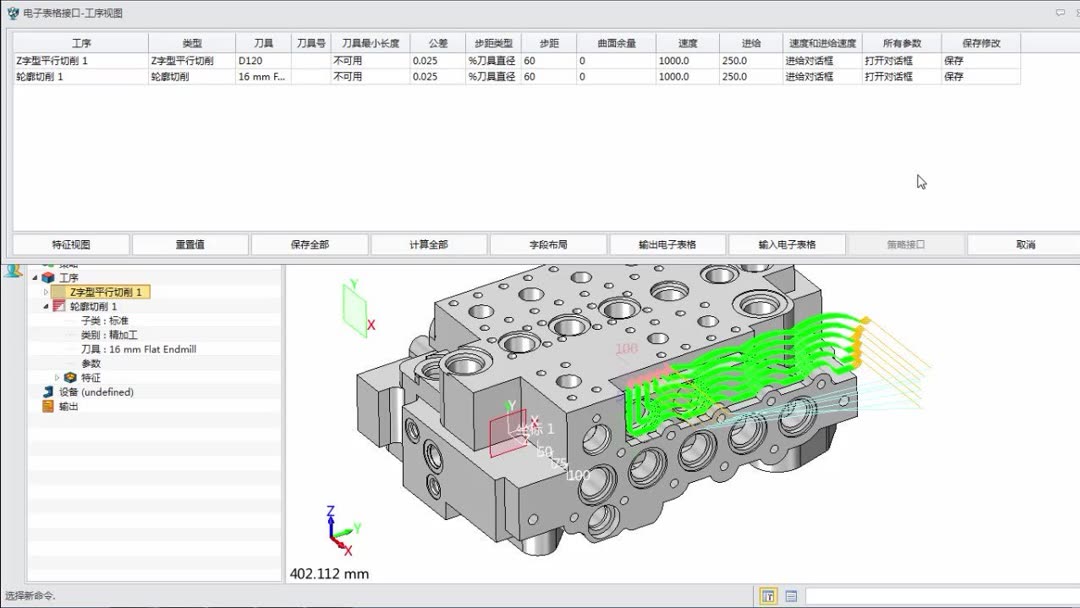Image resolution: width=1080 pixels, height=608 pixels.
Task: Click 打开对话框 in the 所有参数 column
Action: pos(888,60)
